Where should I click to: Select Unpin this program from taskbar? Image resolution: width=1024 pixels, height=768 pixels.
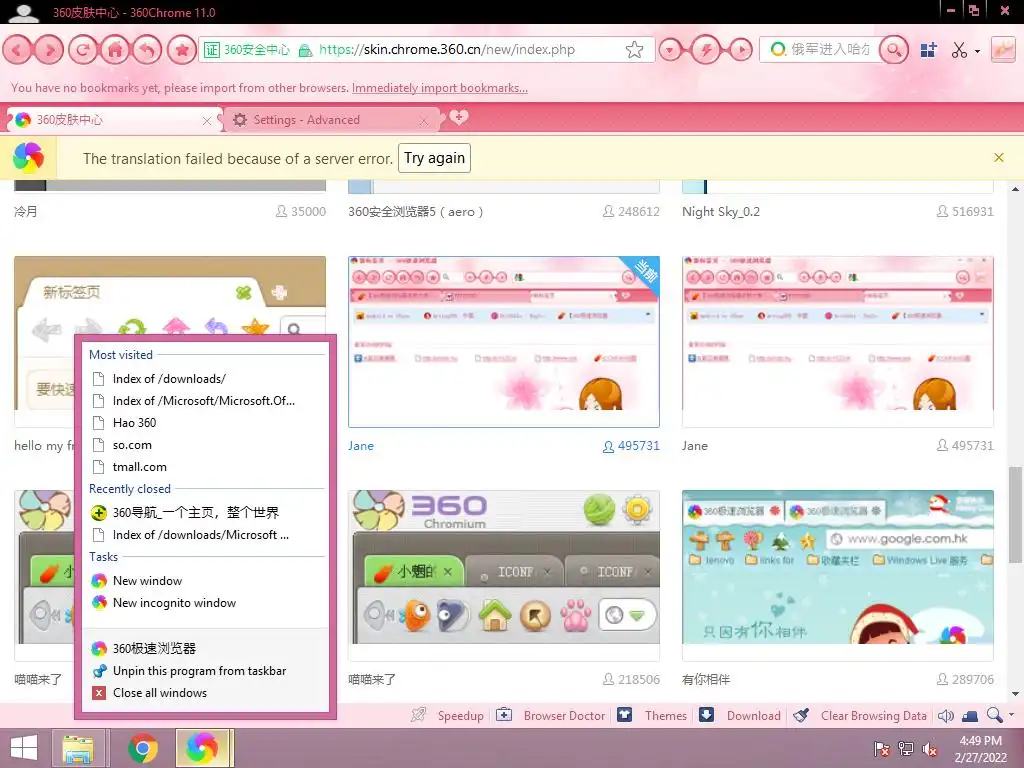205,671
